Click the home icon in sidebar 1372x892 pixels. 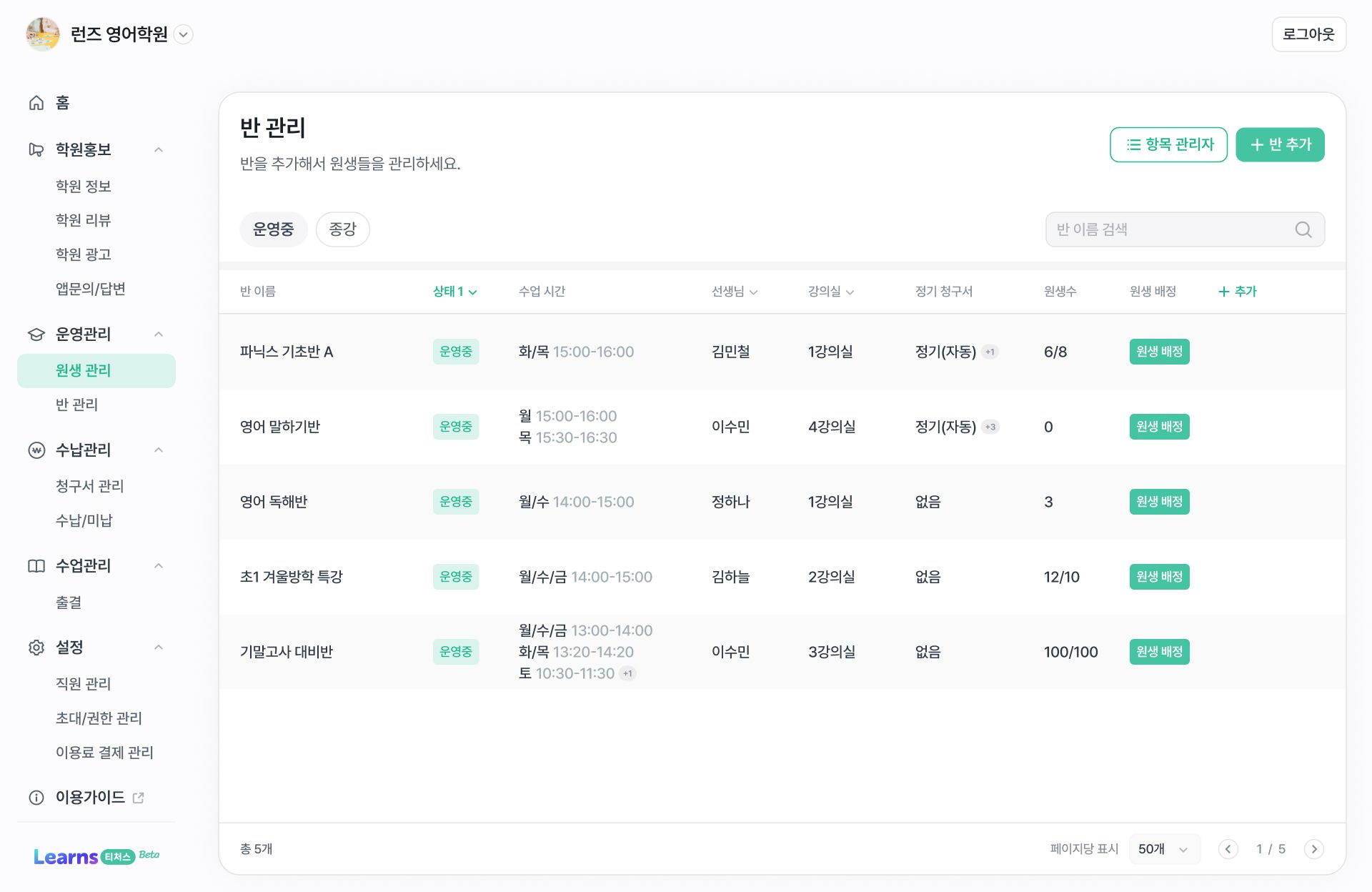pos(36,103)
